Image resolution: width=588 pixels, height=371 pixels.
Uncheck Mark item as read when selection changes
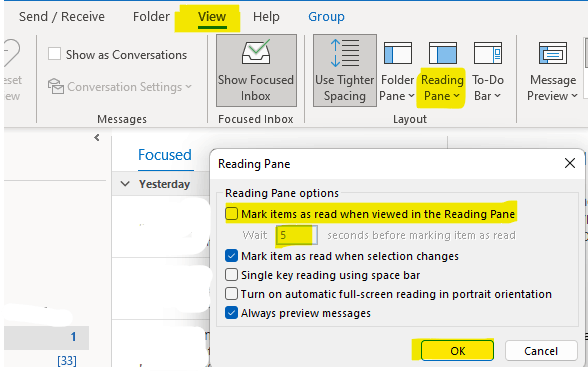click(231, 256)
